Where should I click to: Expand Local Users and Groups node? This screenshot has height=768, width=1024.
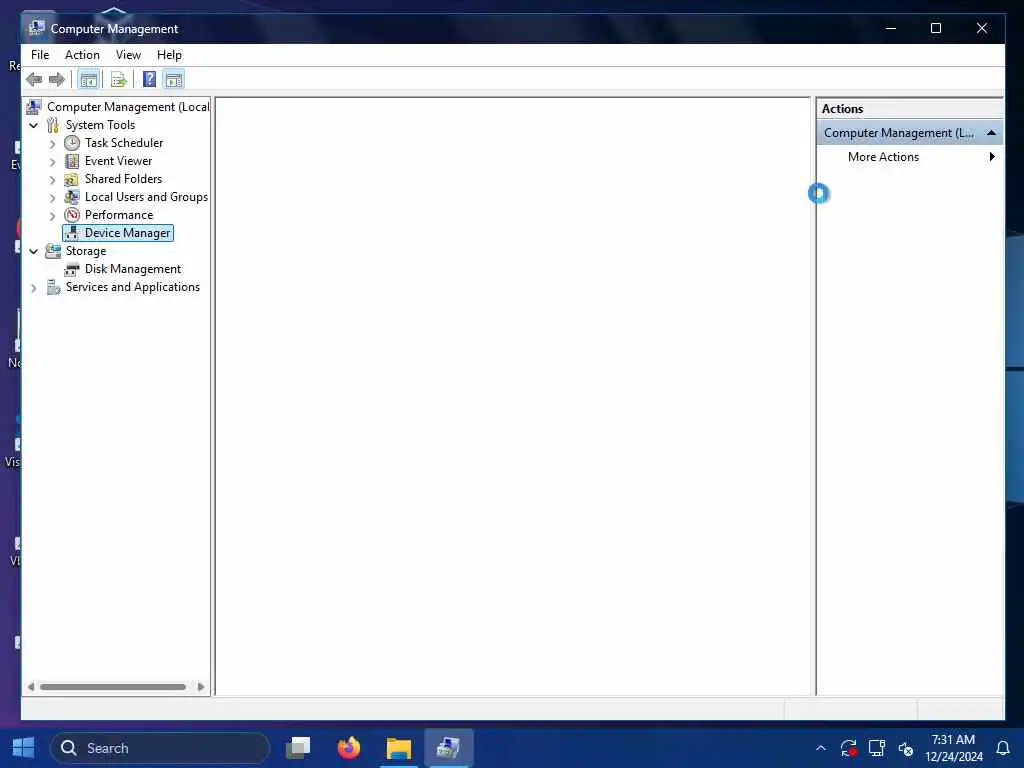[53, 197]
